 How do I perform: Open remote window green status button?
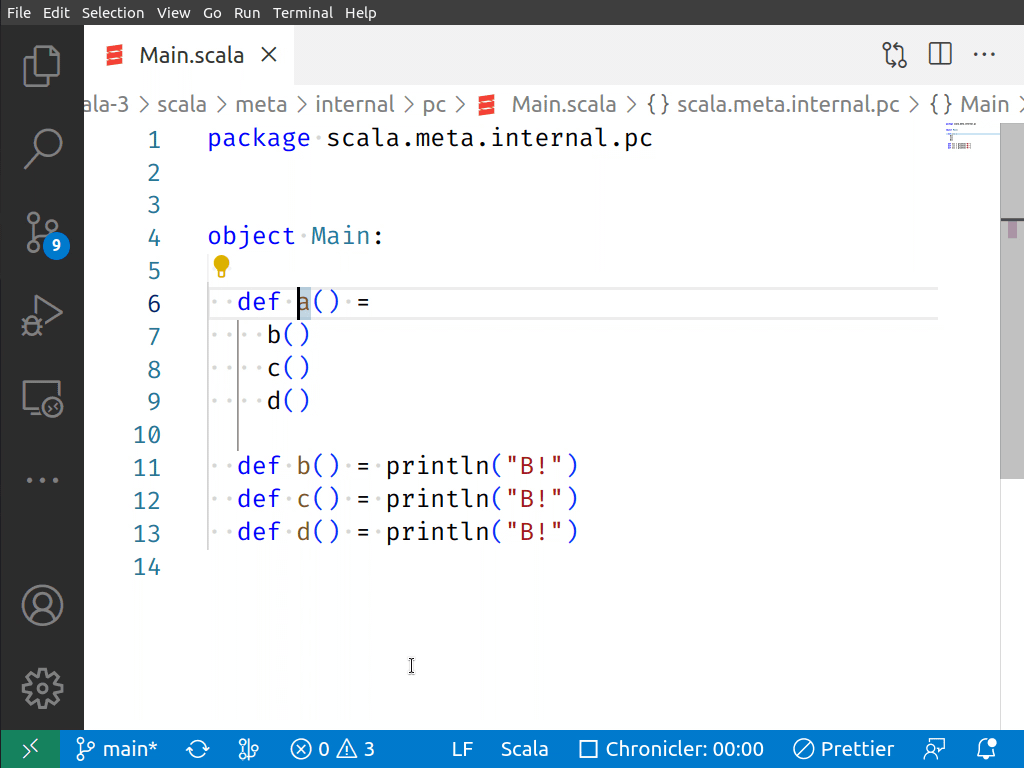click(x=31, y=748)
